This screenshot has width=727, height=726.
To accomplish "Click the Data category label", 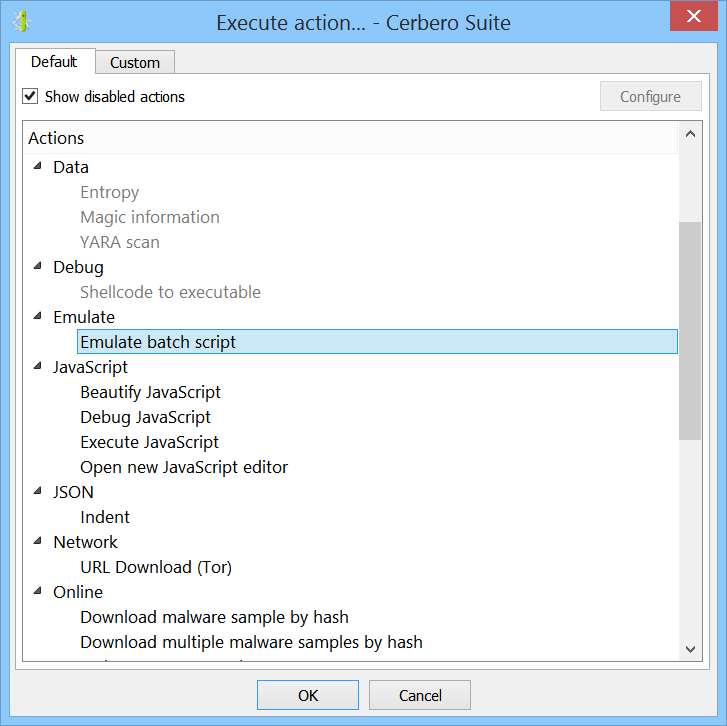I will click(70, 167).
